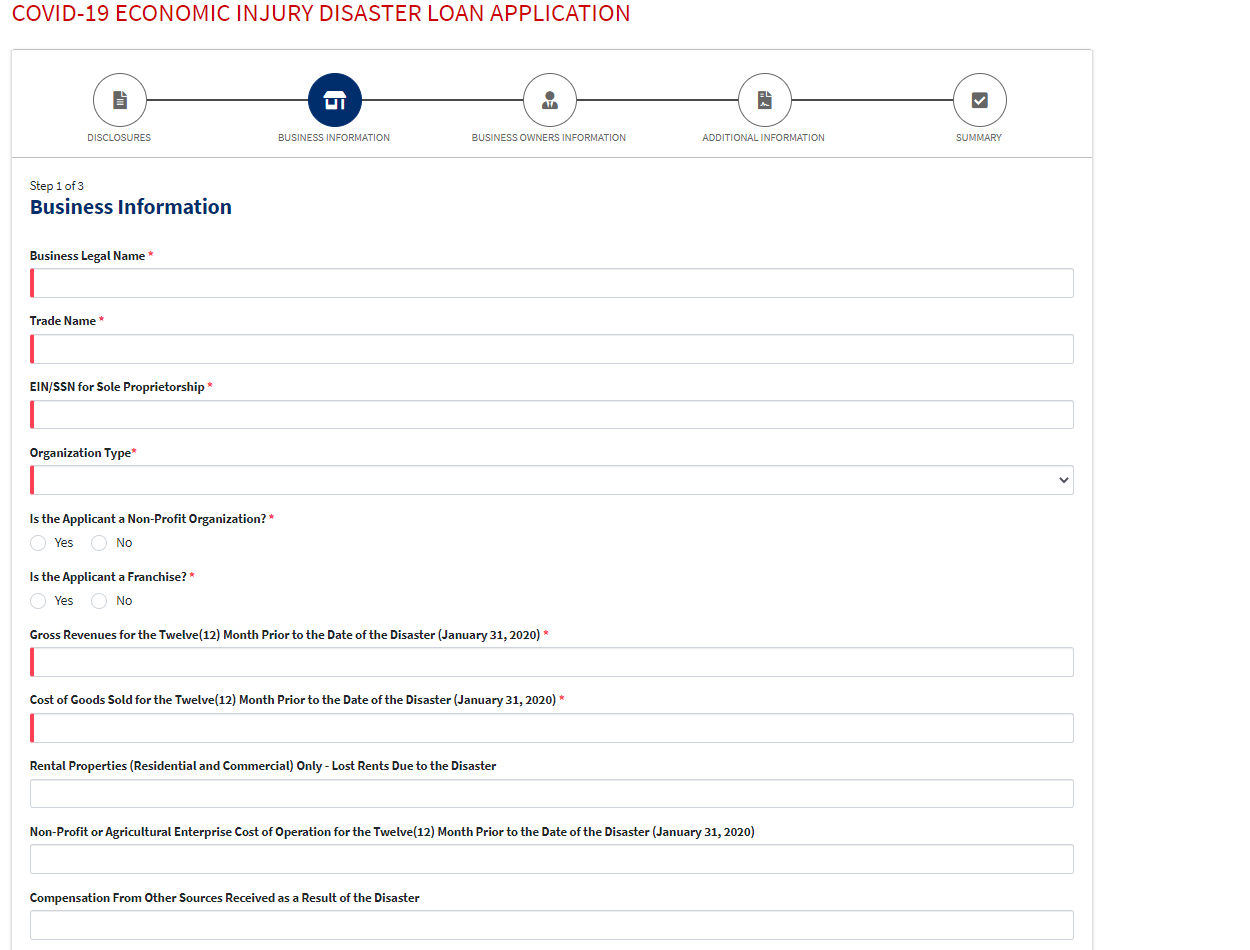Click the Business Legal Name field

click(552, 283)
